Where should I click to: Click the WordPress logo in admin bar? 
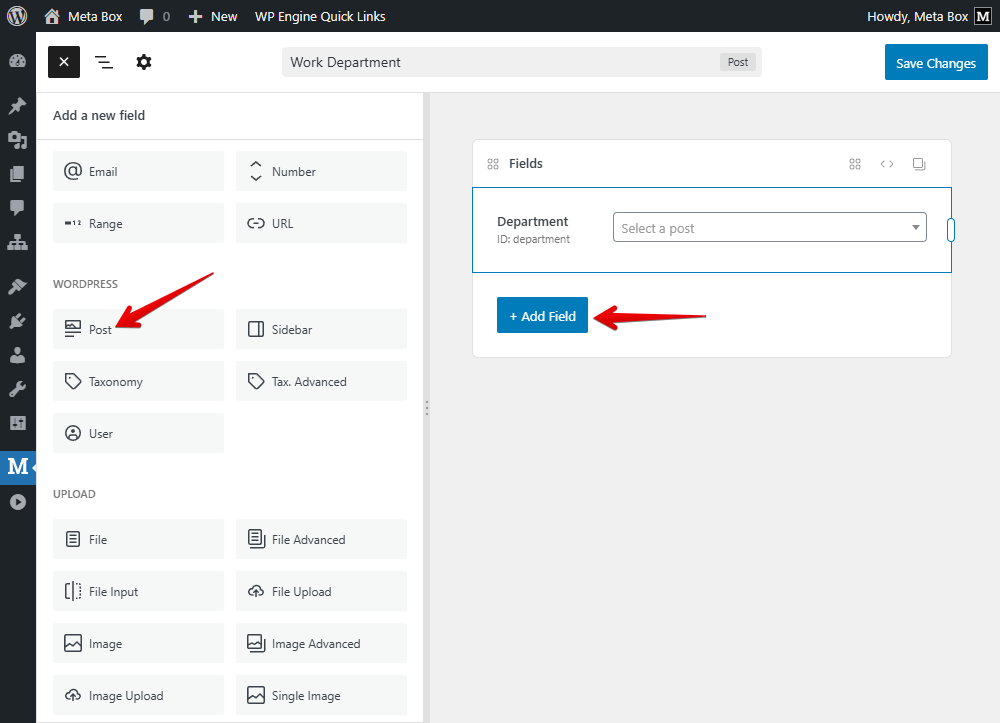pos(17,16)
